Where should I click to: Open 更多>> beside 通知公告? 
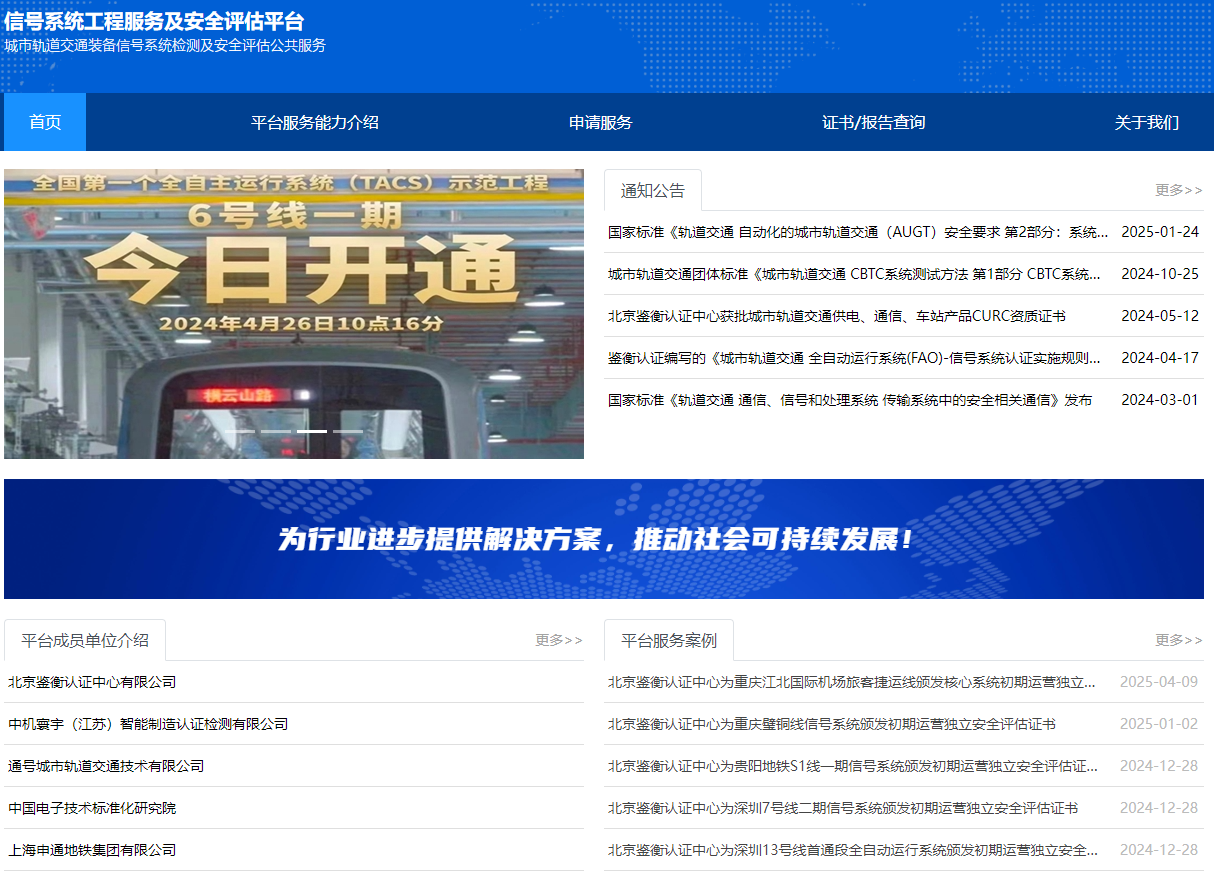1179,190
